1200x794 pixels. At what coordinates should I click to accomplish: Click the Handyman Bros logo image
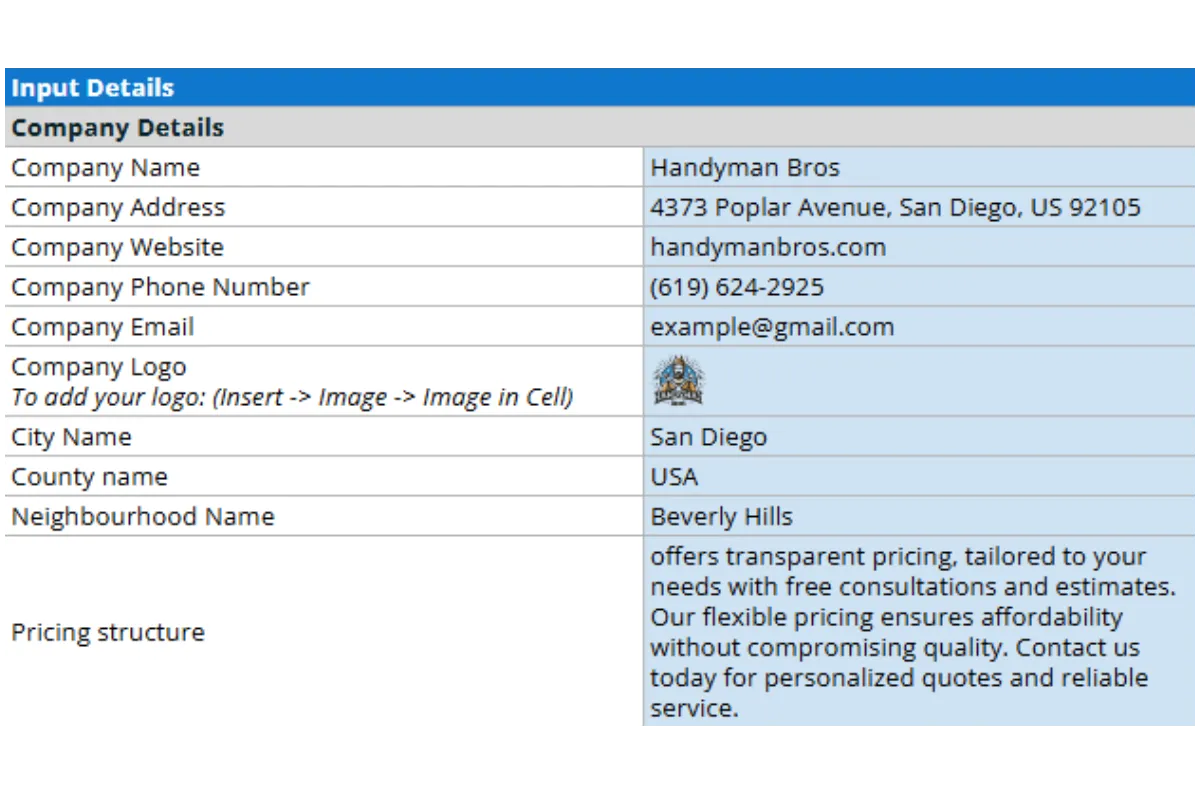pos(679,381)
